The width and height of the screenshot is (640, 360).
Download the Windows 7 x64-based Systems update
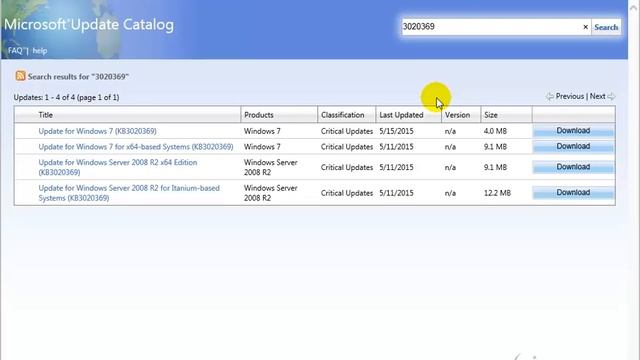[x=573, y=146]
